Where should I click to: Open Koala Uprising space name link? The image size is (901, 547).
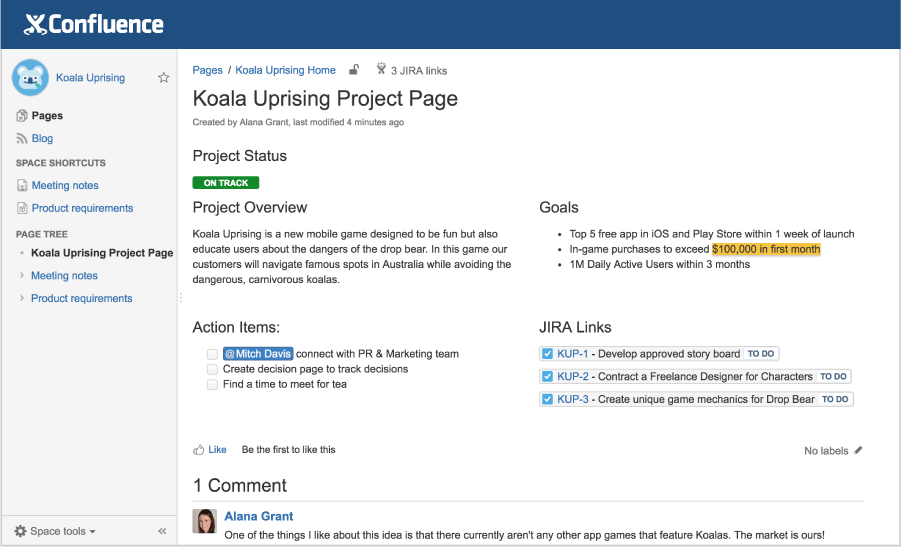pos(90,78)
